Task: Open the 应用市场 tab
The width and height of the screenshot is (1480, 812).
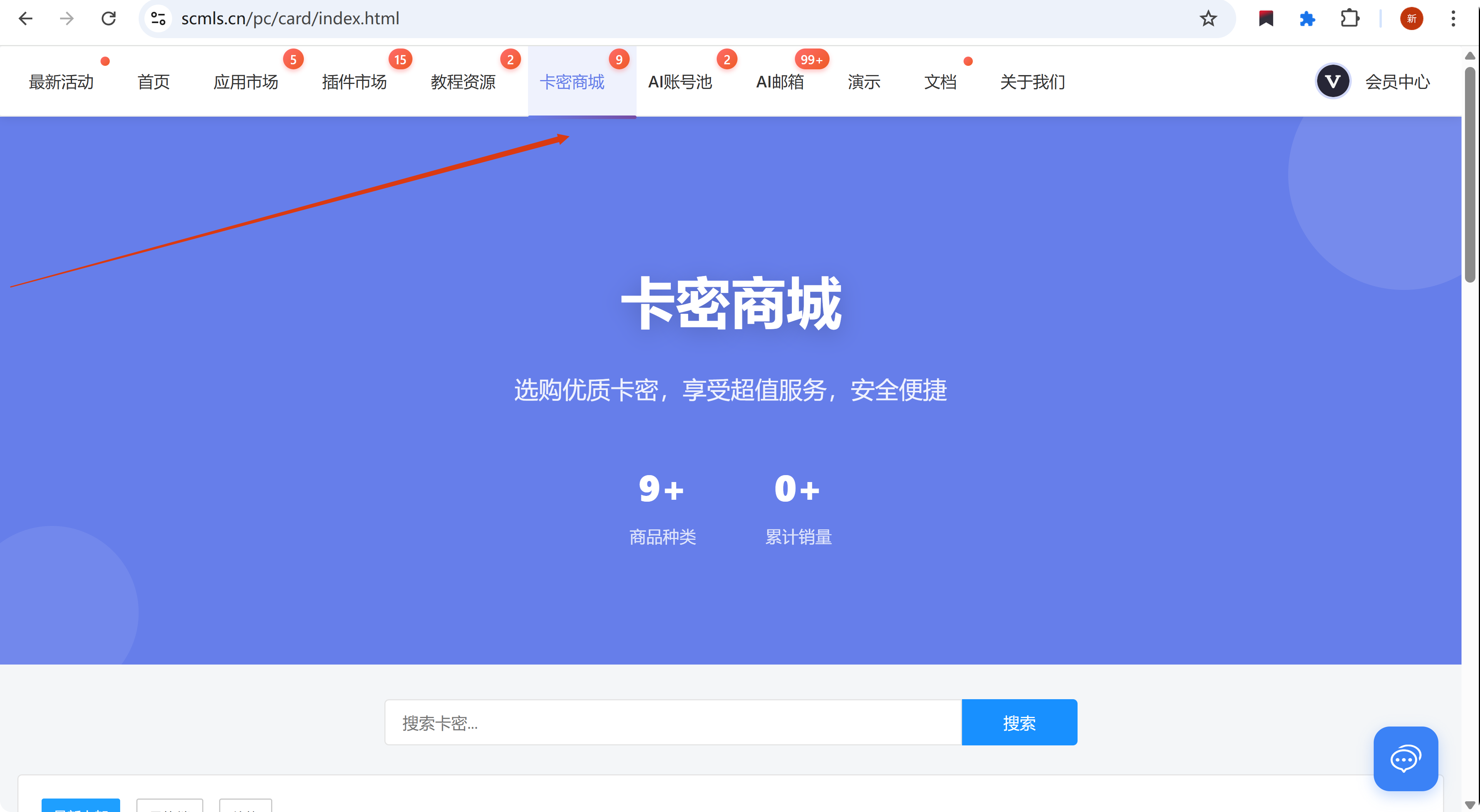Action: (245, 82)
